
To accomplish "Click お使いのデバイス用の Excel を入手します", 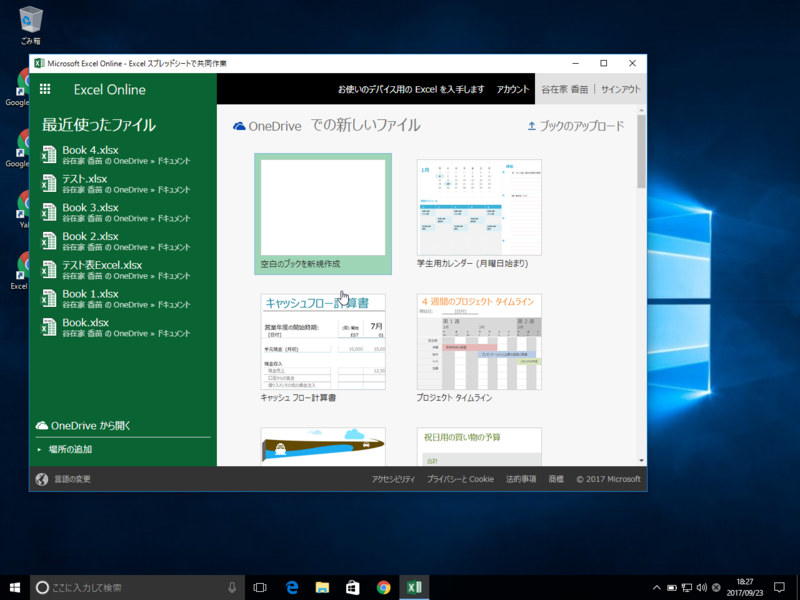I will click(411, 89).
